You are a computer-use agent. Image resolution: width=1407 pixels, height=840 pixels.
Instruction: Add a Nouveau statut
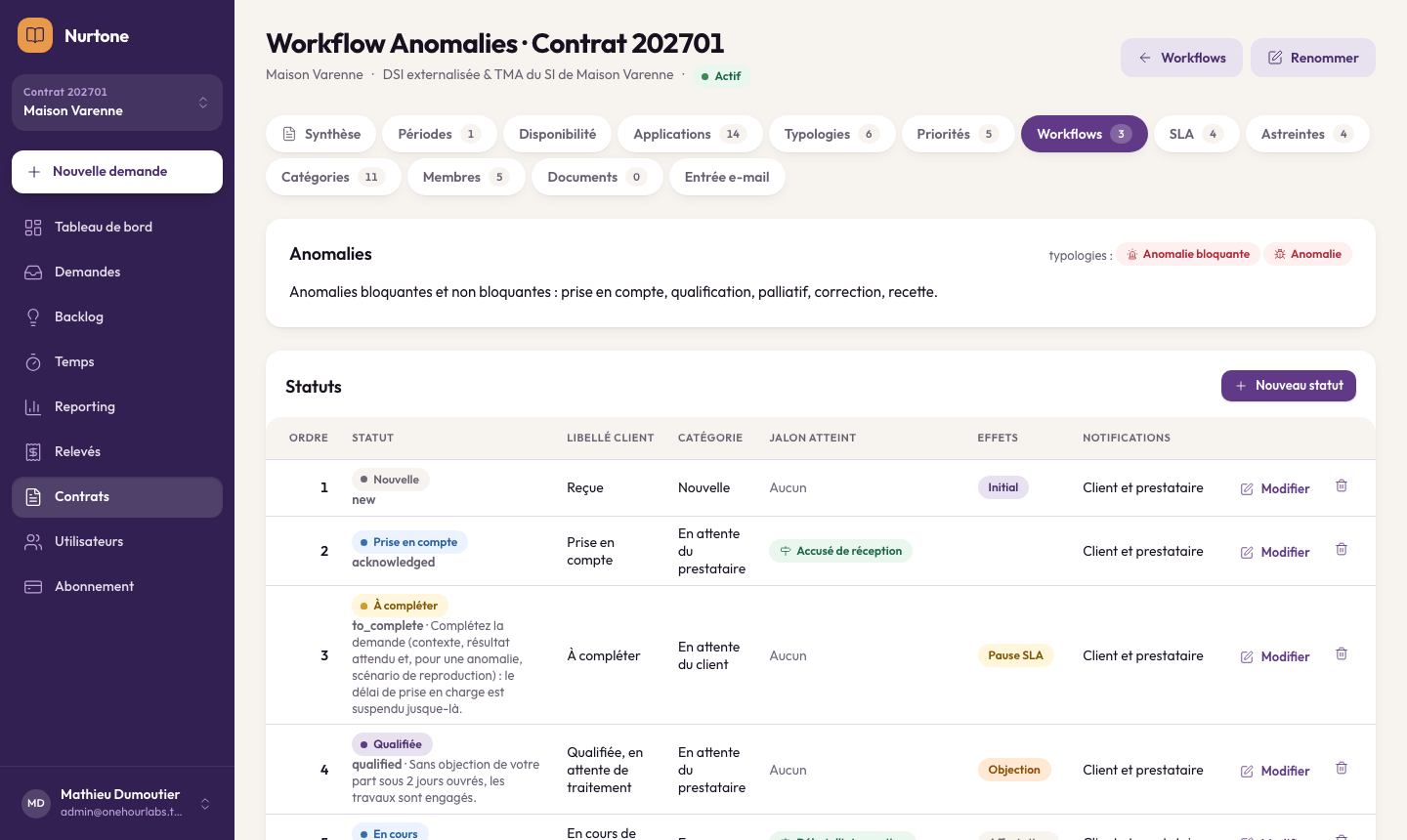pos(1289,386)
